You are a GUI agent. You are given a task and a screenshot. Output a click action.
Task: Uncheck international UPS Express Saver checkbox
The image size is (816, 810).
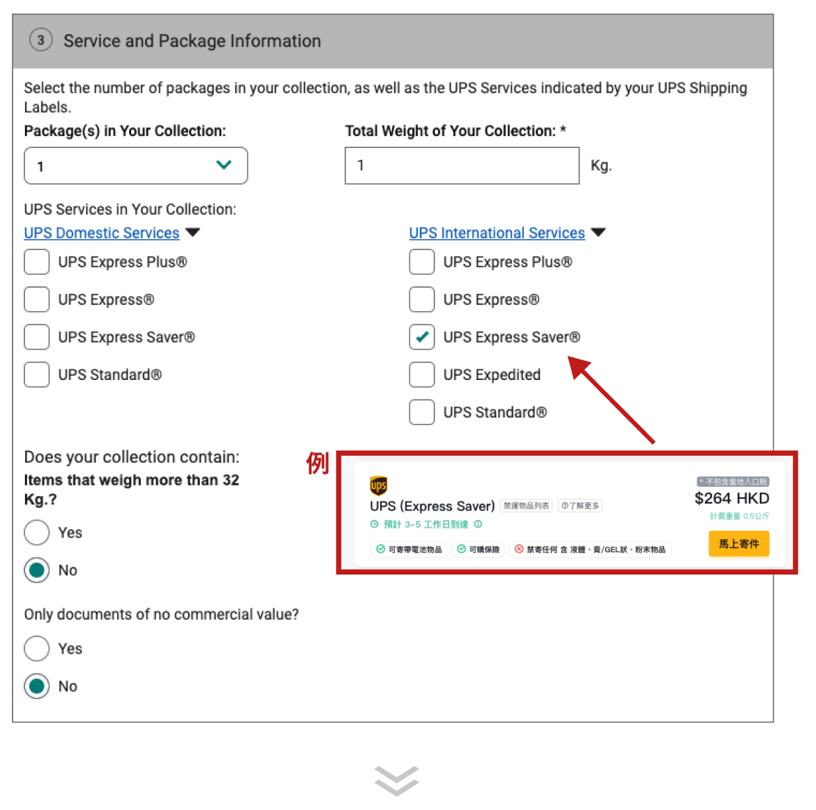[x=422, y=337]
